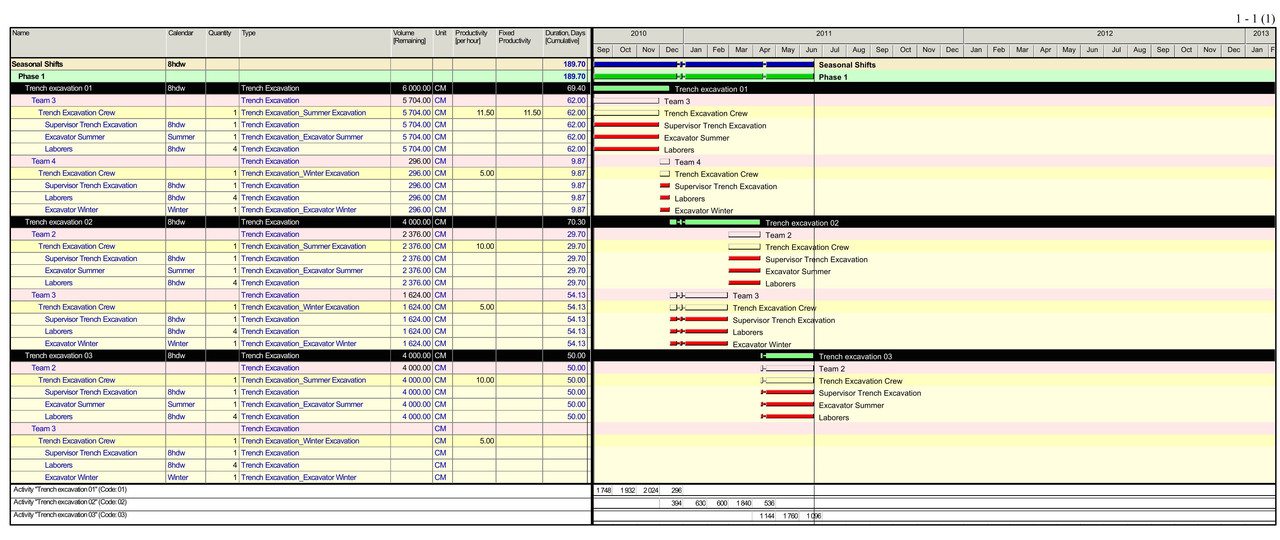
Task: Click the Quantity column header
Action: tap(222, 43)
